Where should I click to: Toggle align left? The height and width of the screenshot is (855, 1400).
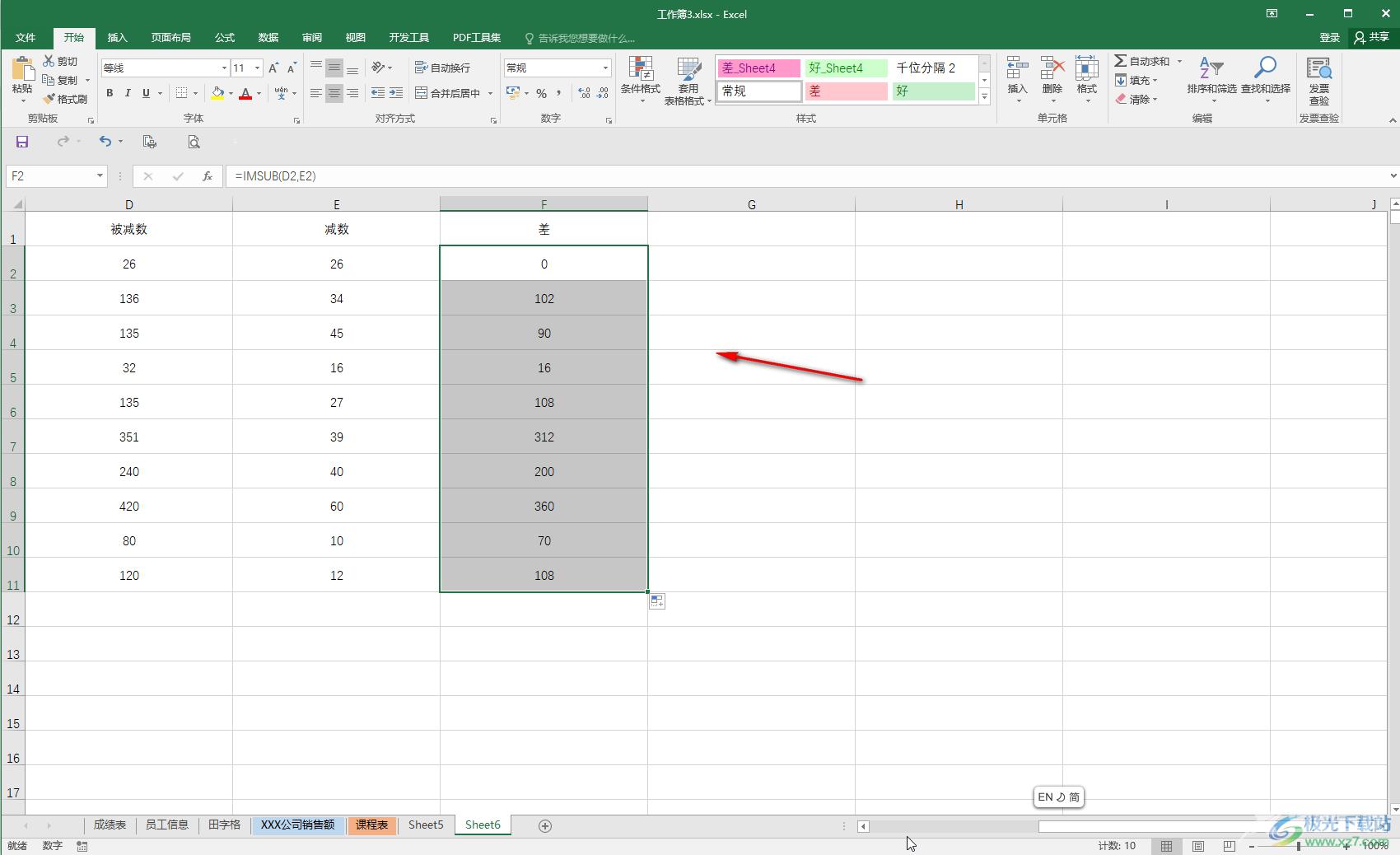click(x=315, y=93)
